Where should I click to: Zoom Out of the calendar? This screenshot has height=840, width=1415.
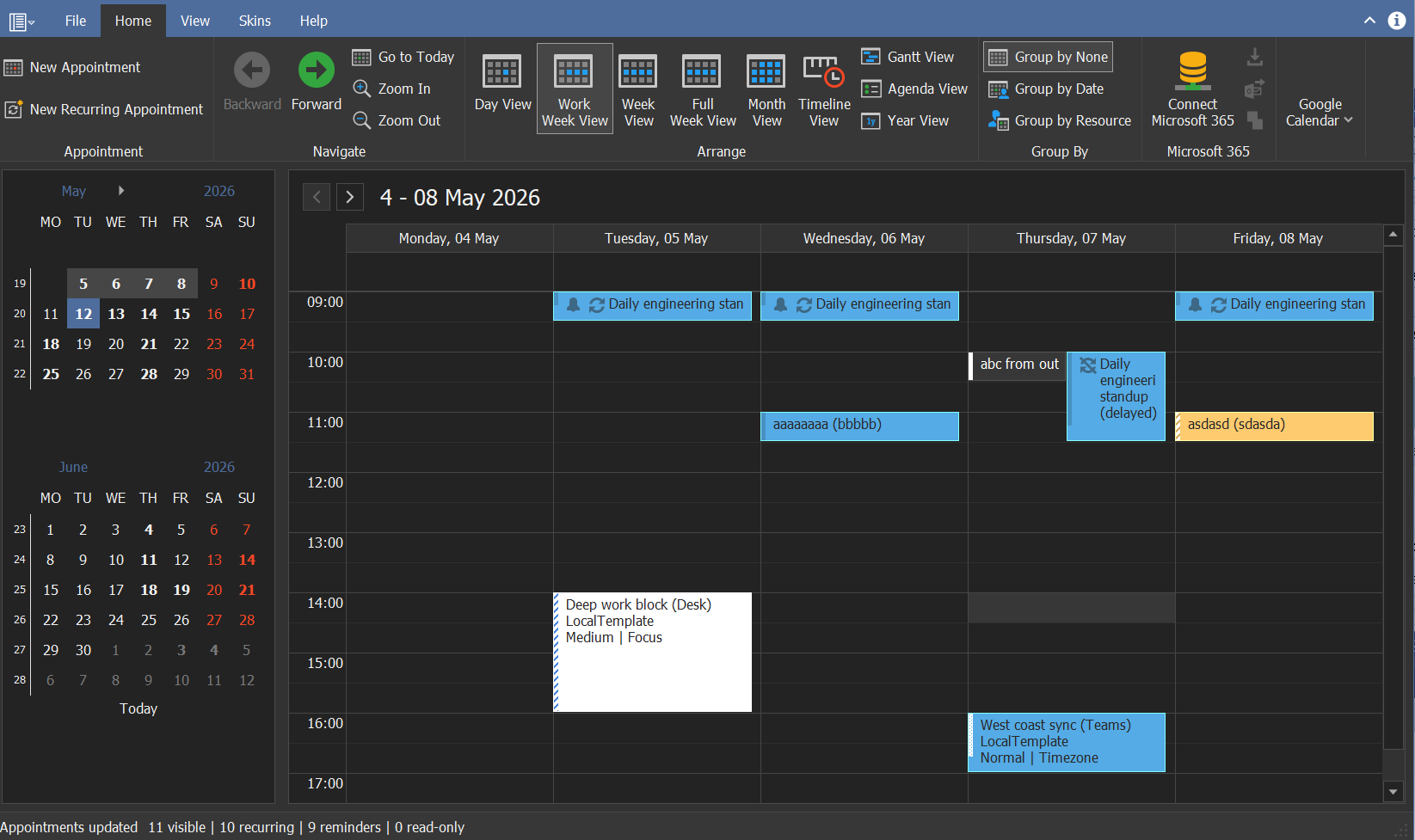click(x=397, y=120)
